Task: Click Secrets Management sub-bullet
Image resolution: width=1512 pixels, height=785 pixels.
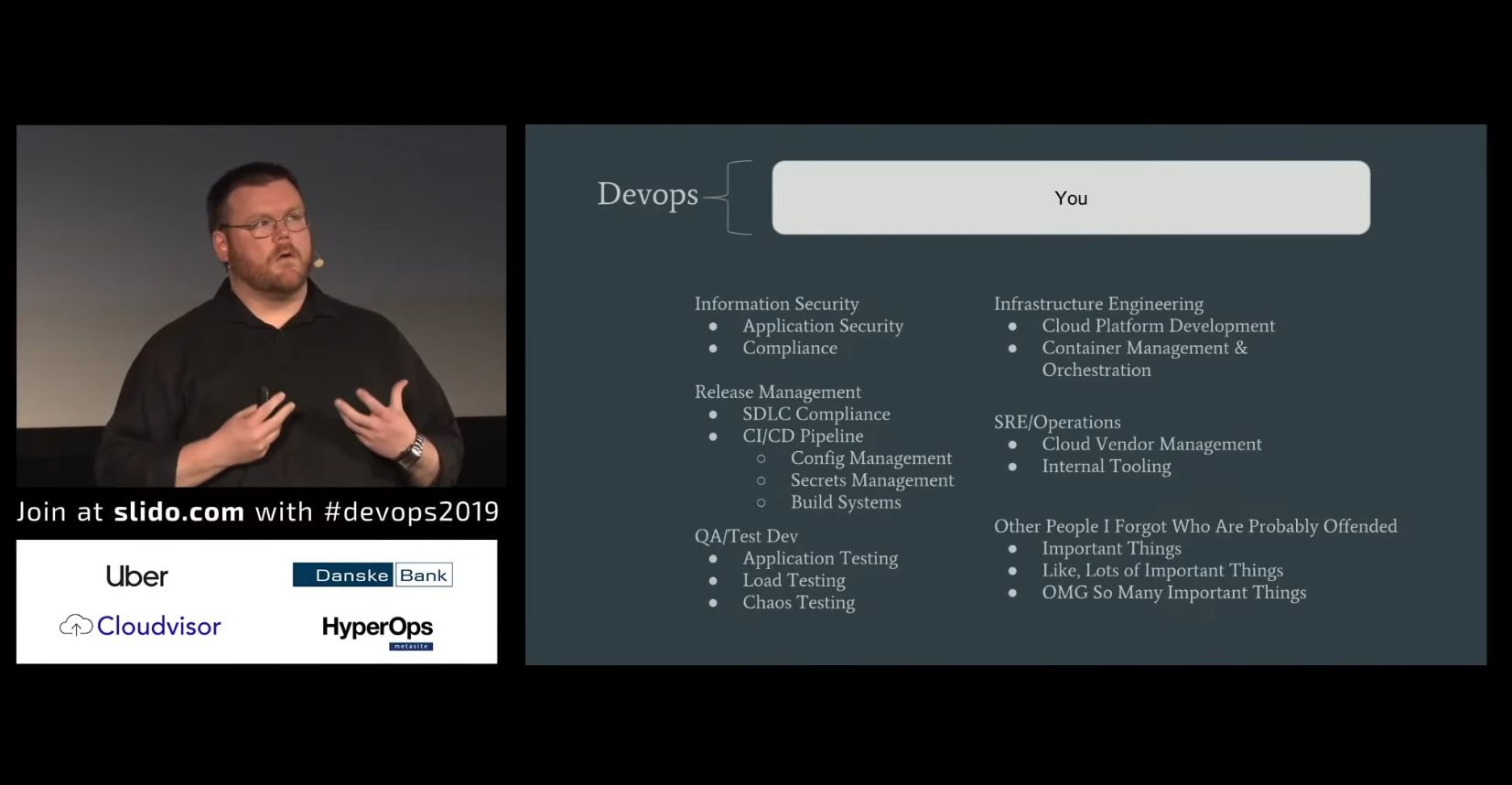Action: (x=871, y=480)
